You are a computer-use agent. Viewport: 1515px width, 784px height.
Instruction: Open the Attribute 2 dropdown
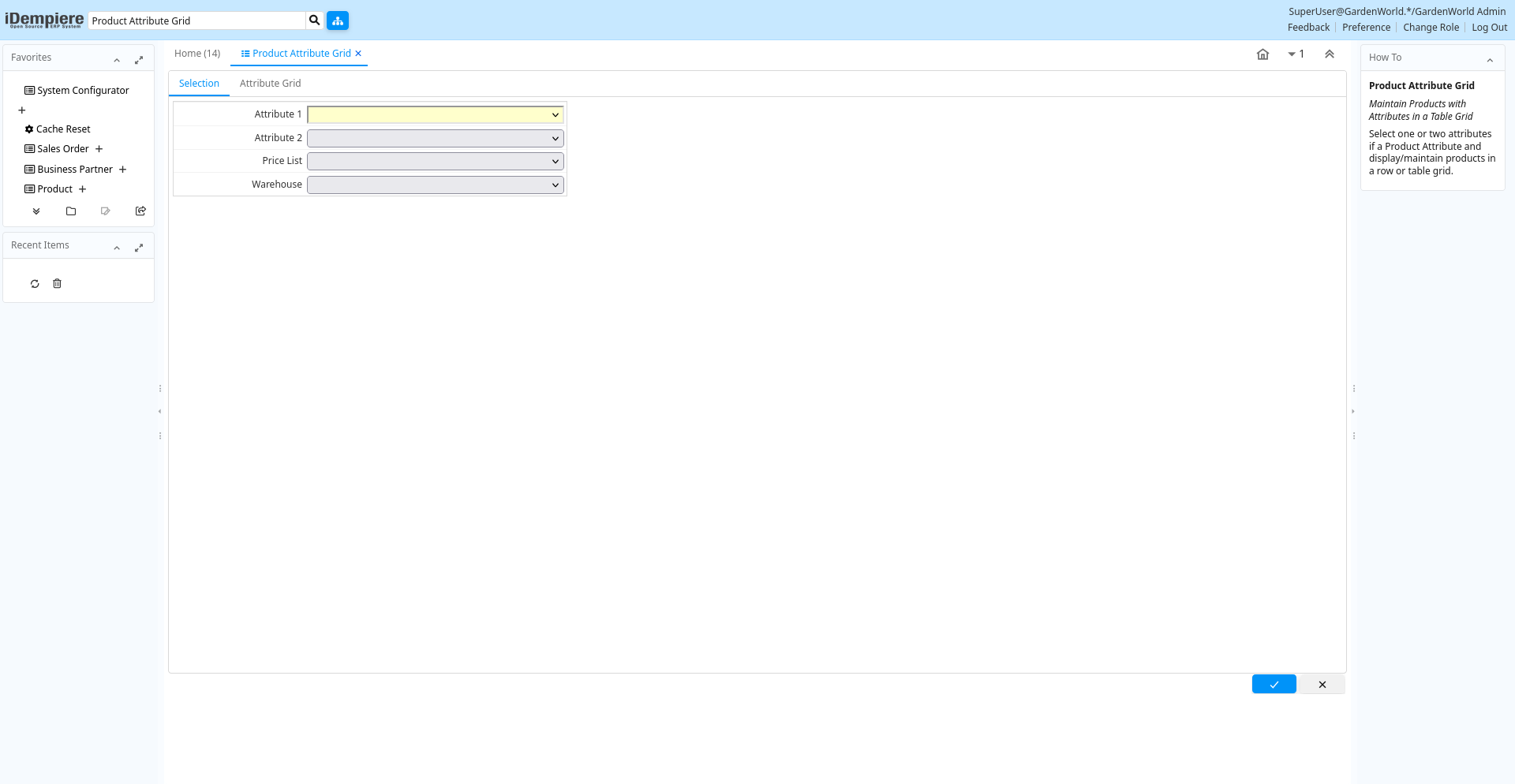click(435, 139)
